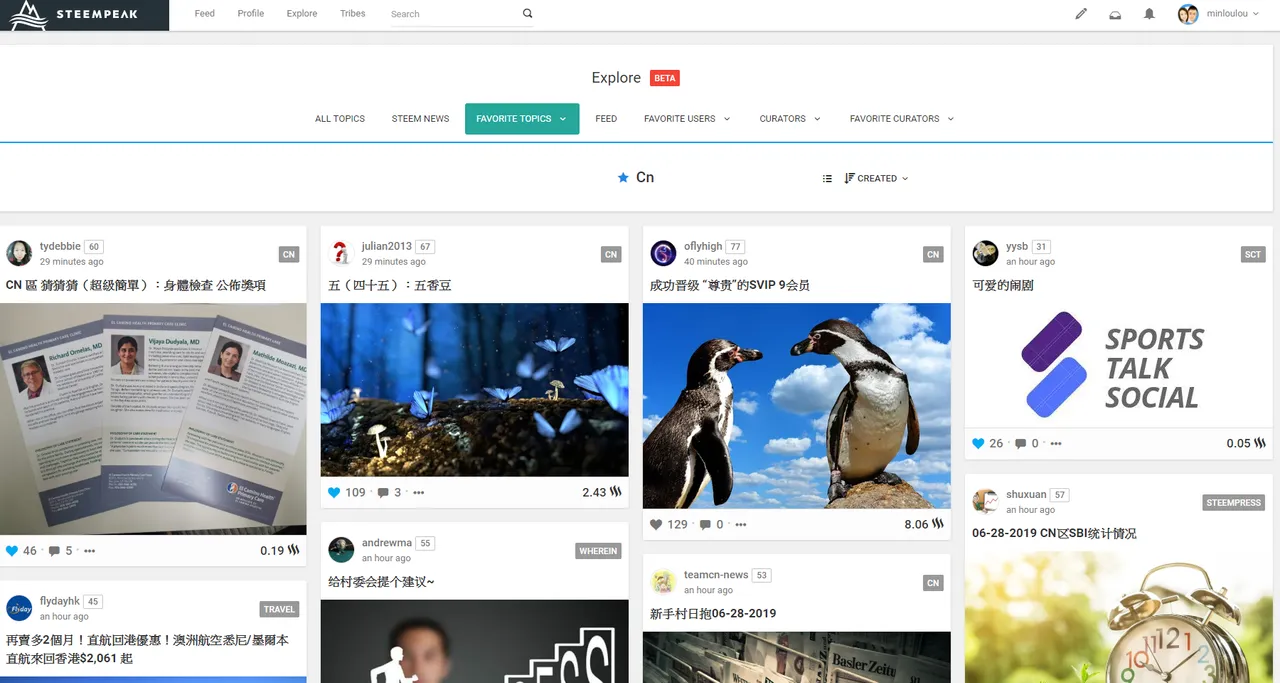The image size is (1280, 683).
Task: Click oflyhigh's avatar
Action: pos(663,253)
